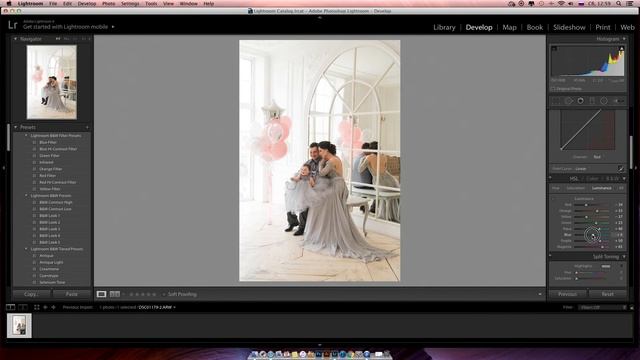This screenshot has width=640, height=360.
Task: Select the Spot Removal tool
Action: (569, 101)
